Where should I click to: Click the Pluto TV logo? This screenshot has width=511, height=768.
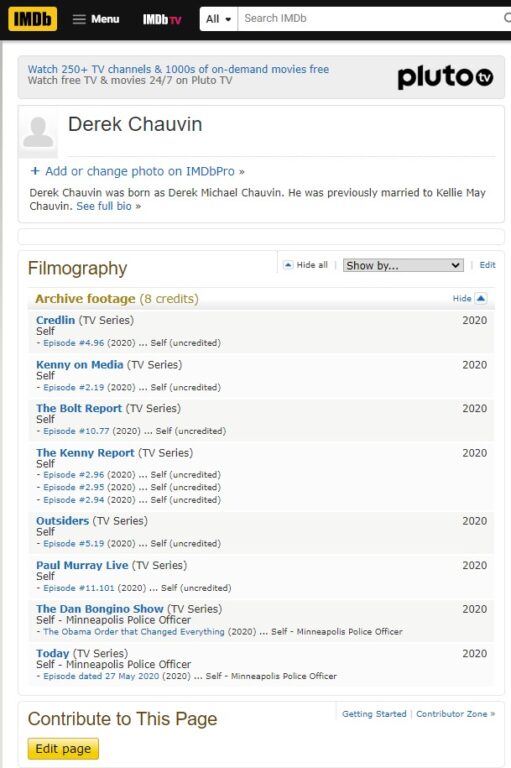[x=445, y=77]
